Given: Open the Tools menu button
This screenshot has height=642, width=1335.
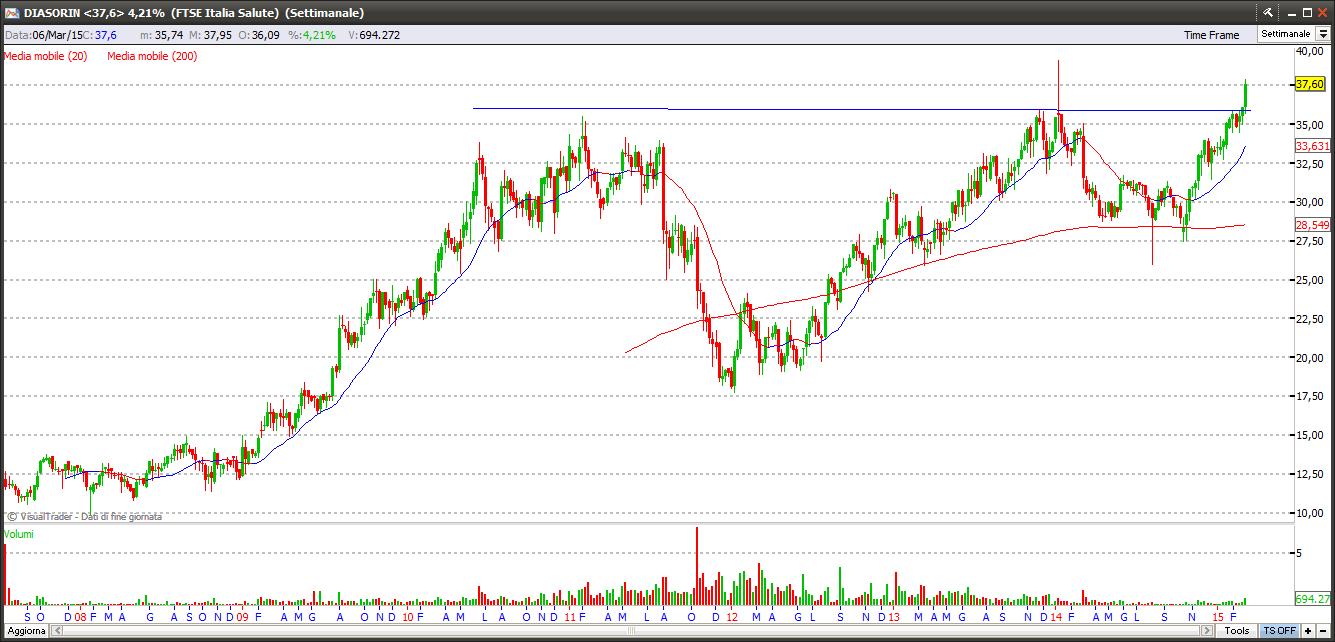Looking at the screenshot, I should click(1237, 631).
